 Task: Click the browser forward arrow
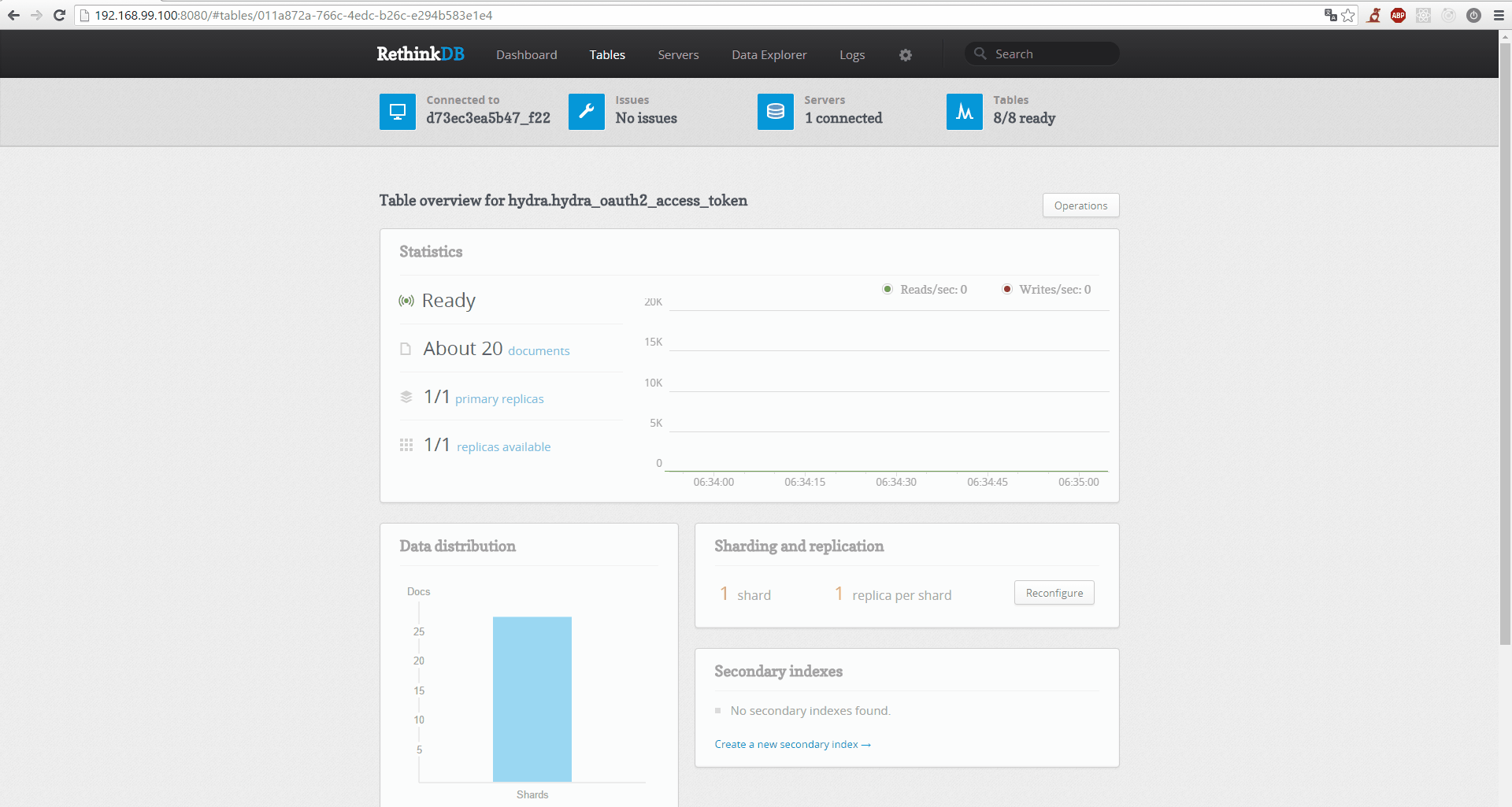36,15
